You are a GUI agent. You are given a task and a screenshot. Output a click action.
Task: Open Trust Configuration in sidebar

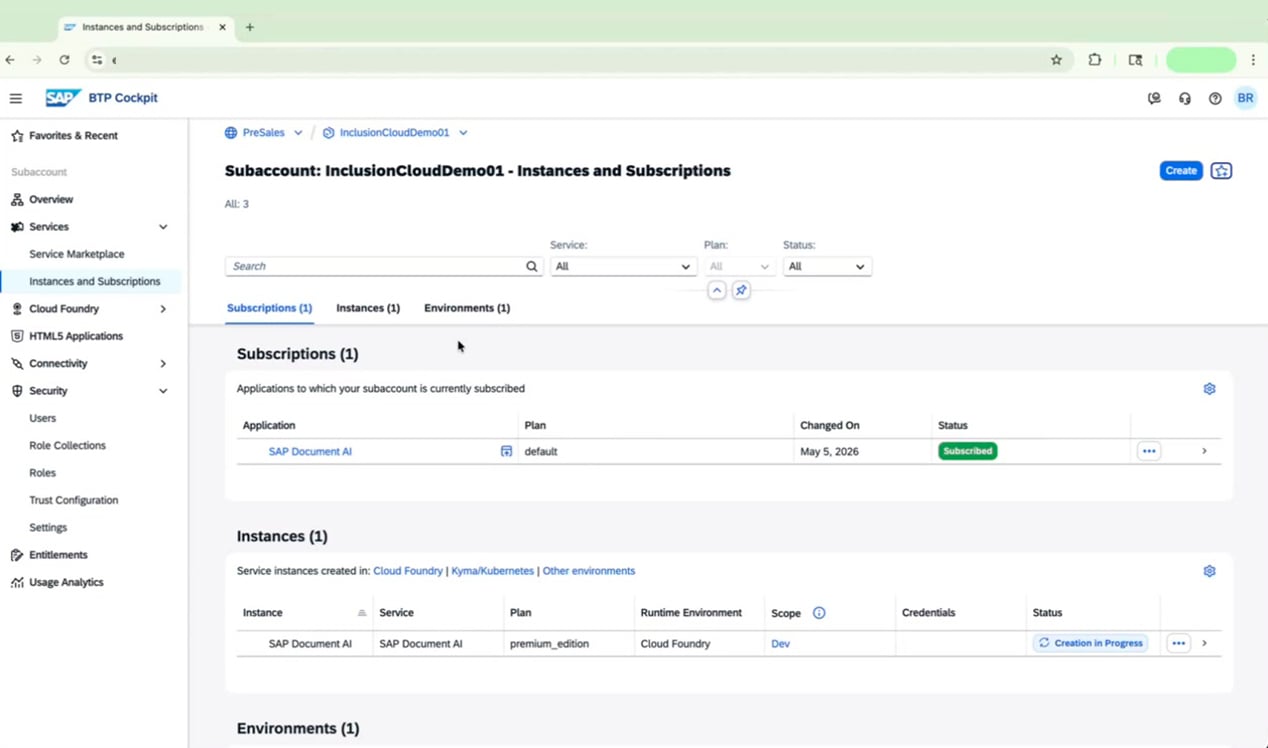[x=73, y=500]
